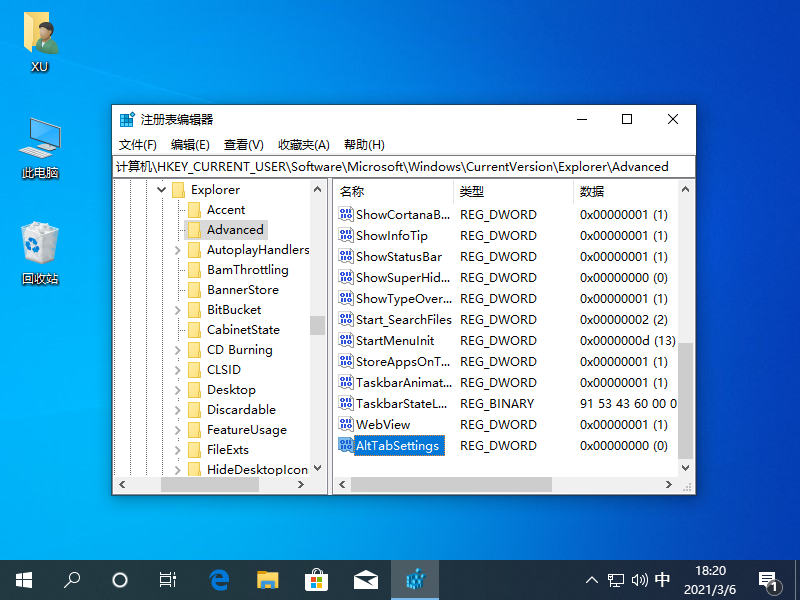800x600 pixels.
Task: Open the 编辑 menu
Action: (x=190, y=144)
